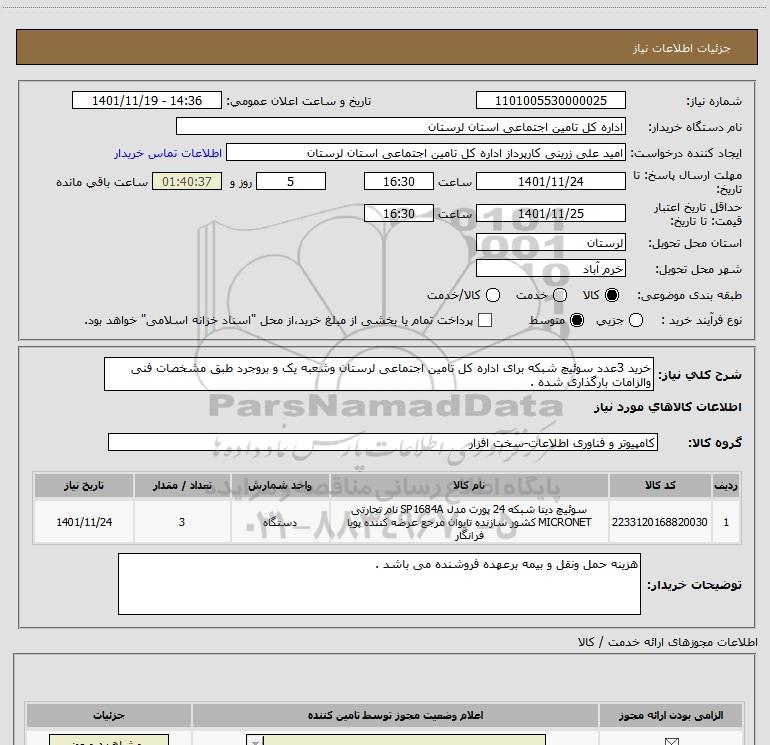Click the الزامی بودن ارائه مجوز header
The height and width of the screenshot is (745, 770).
coord(670,715)
